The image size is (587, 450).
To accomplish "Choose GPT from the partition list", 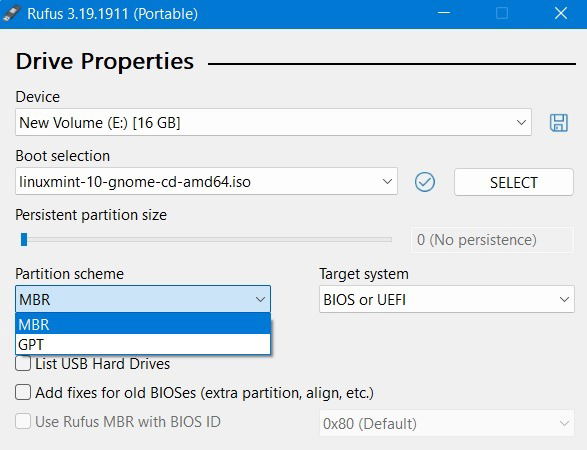I will click(x=143, y=344).
